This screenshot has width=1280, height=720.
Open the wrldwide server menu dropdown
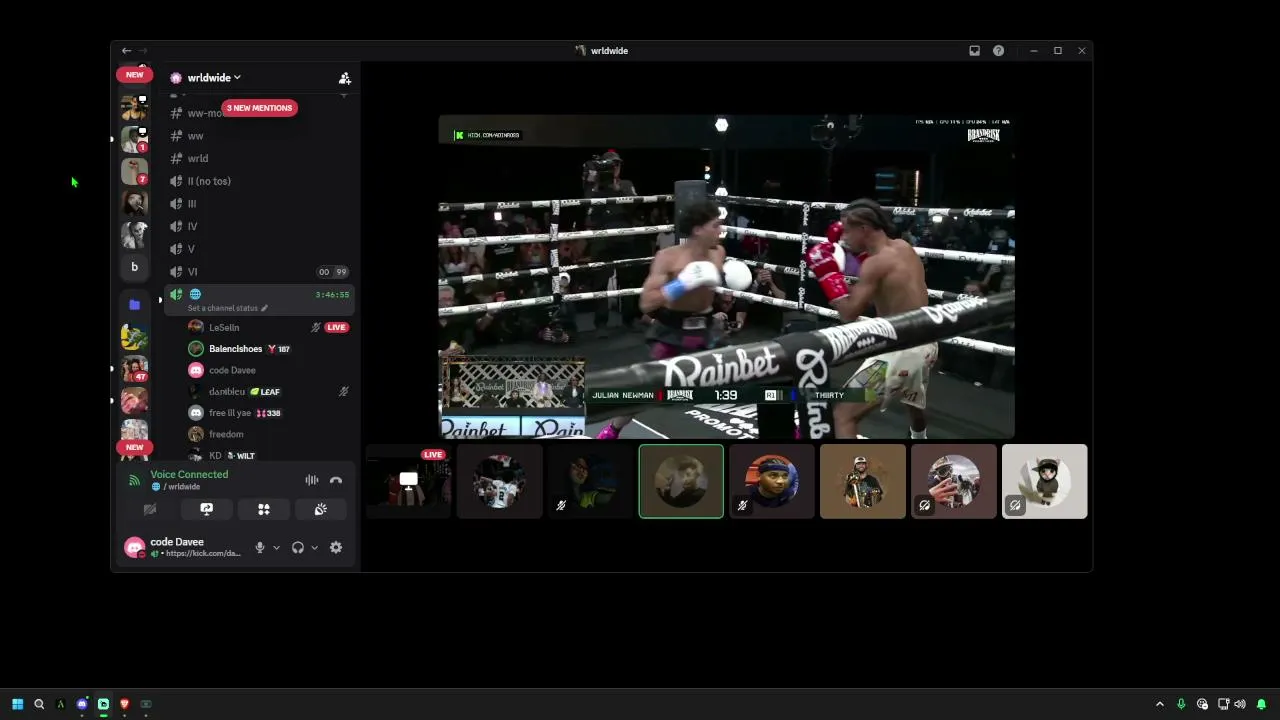pyautogui.click(x=212, y=78)
